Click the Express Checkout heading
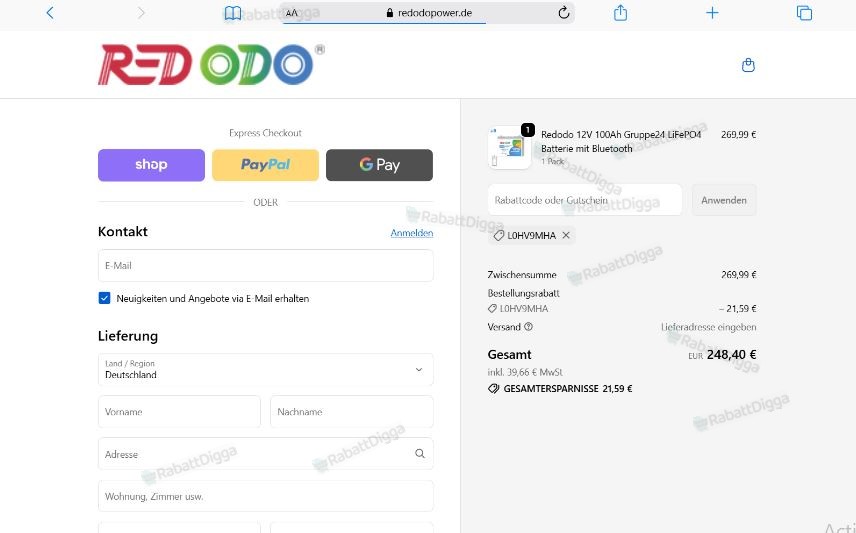Image resolution: width=856 pixels, height=533 pixels. click(x=265, y=133)
